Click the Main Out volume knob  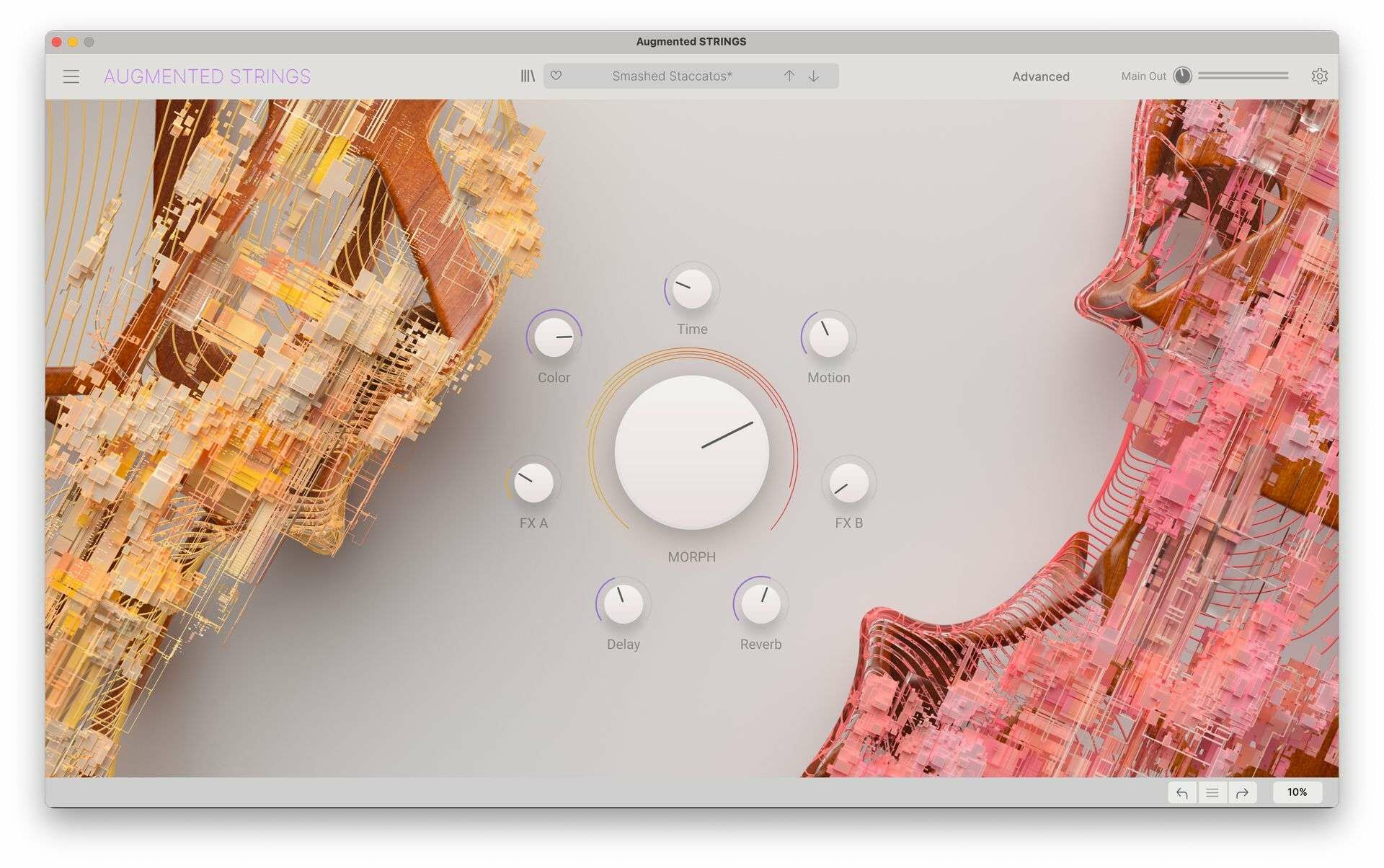(1182, 76)
